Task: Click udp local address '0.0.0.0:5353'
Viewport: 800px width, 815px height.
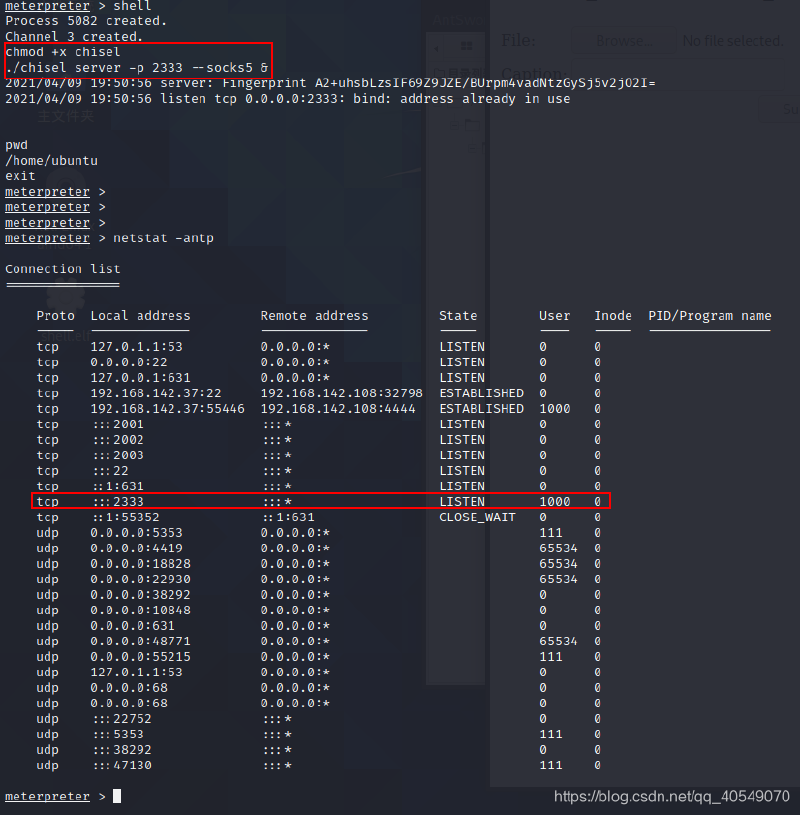Action: 137,533
